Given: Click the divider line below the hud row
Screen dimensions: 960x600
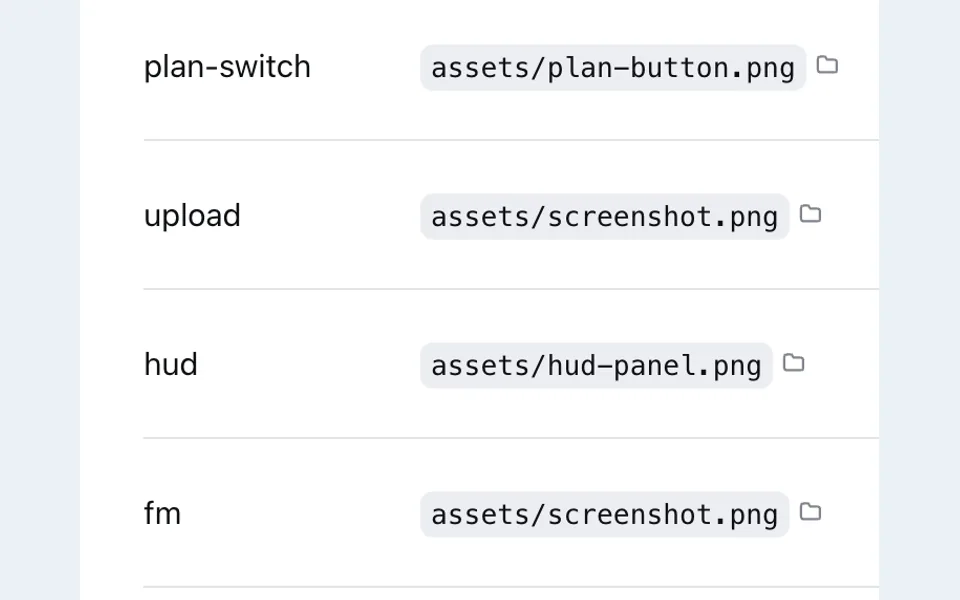Looking at the screenshot, I should pyautogui.click(x=511, y=438).
